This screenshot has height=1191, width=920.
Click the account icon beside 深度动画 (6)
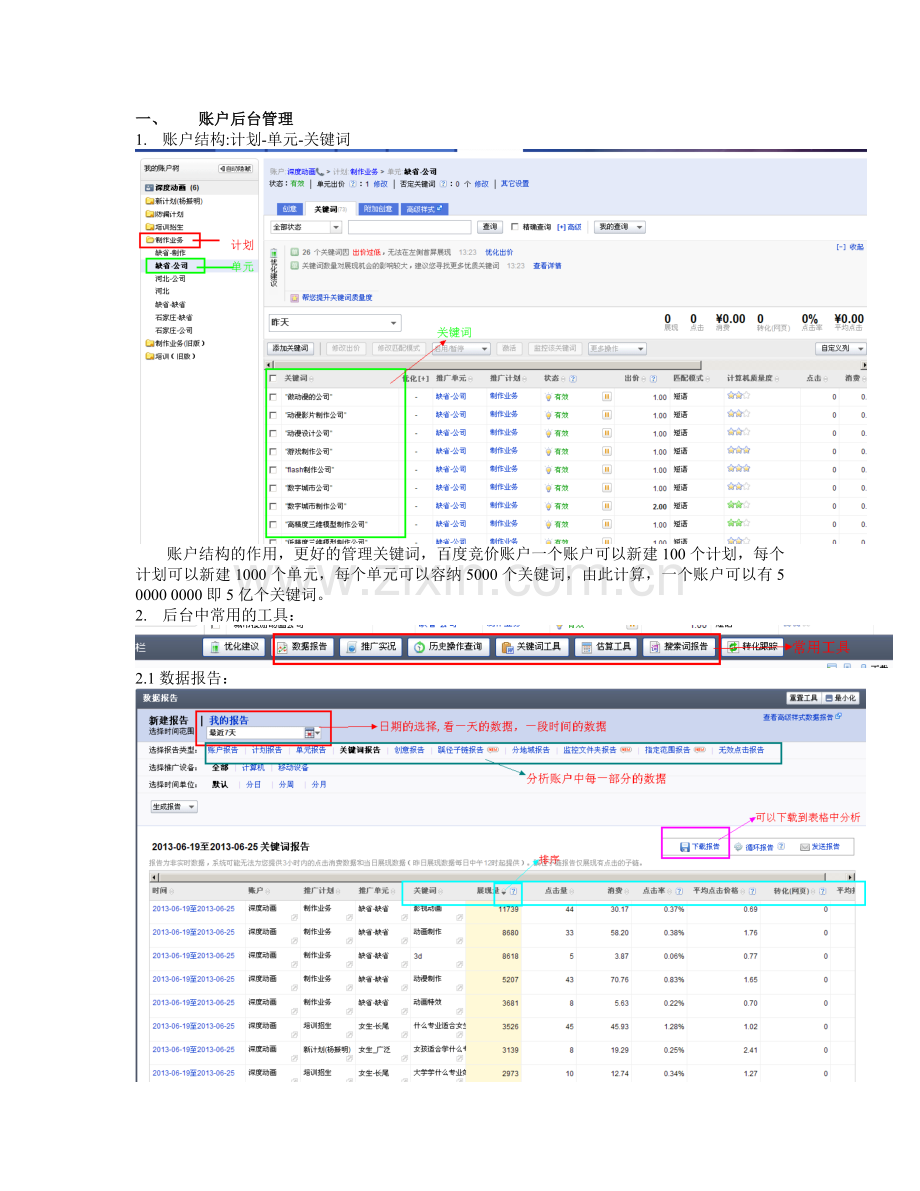point(150,188)
